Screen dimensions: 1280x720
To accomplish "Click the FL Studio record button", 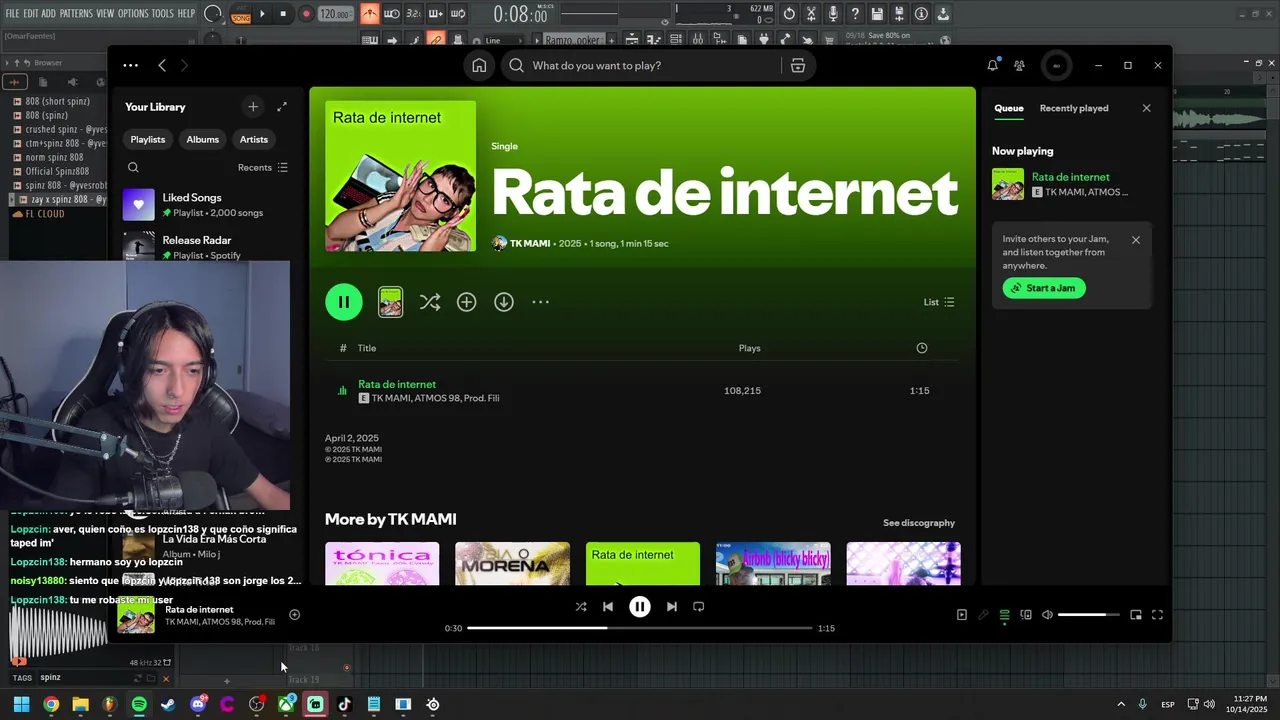I will (306, 14).
